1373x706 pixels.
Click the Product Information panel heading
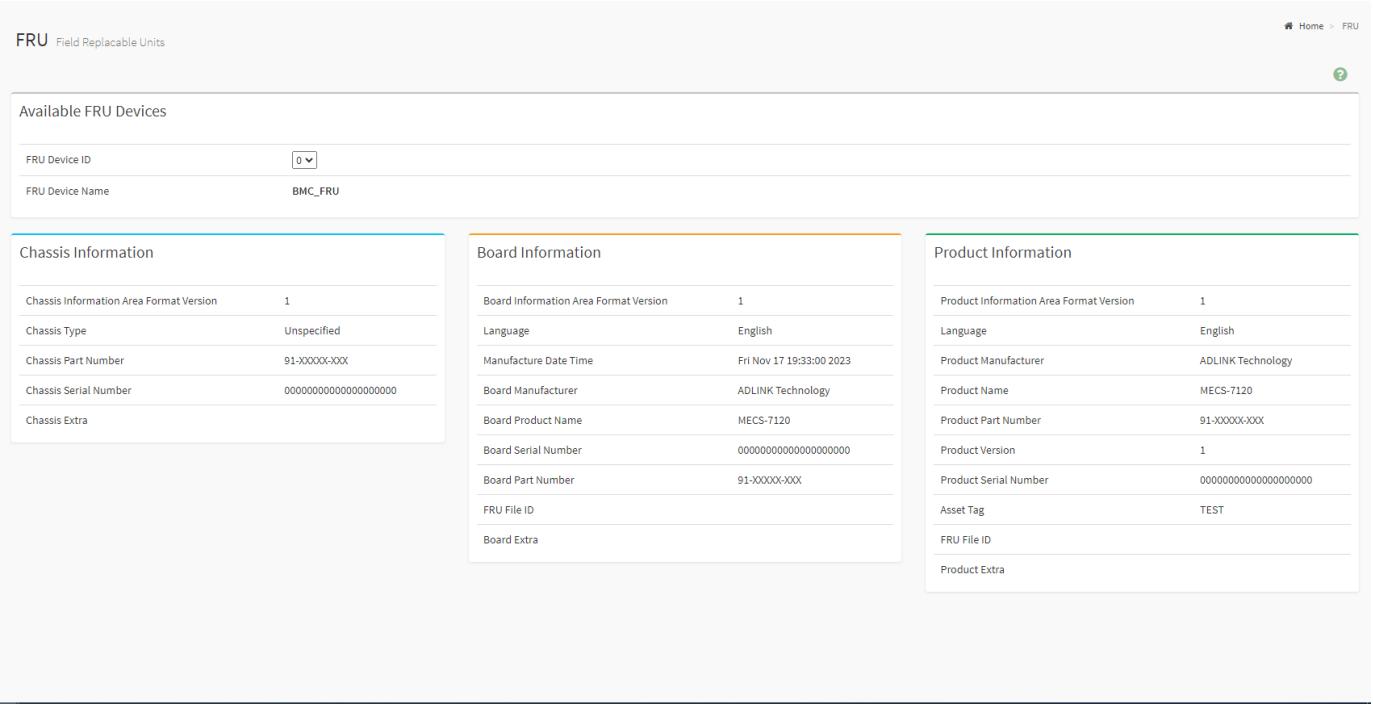point(1003,252)
